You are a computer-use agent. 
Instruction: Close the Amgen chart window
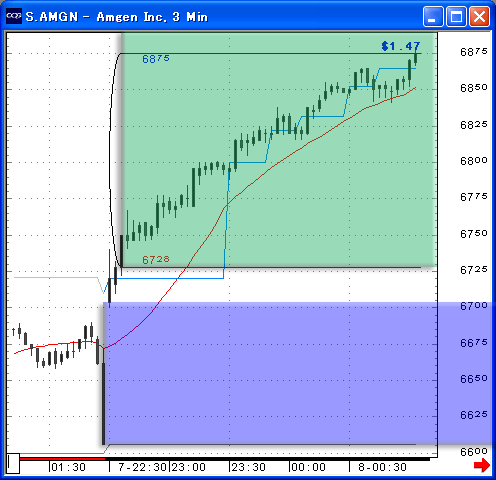[479, 16]
